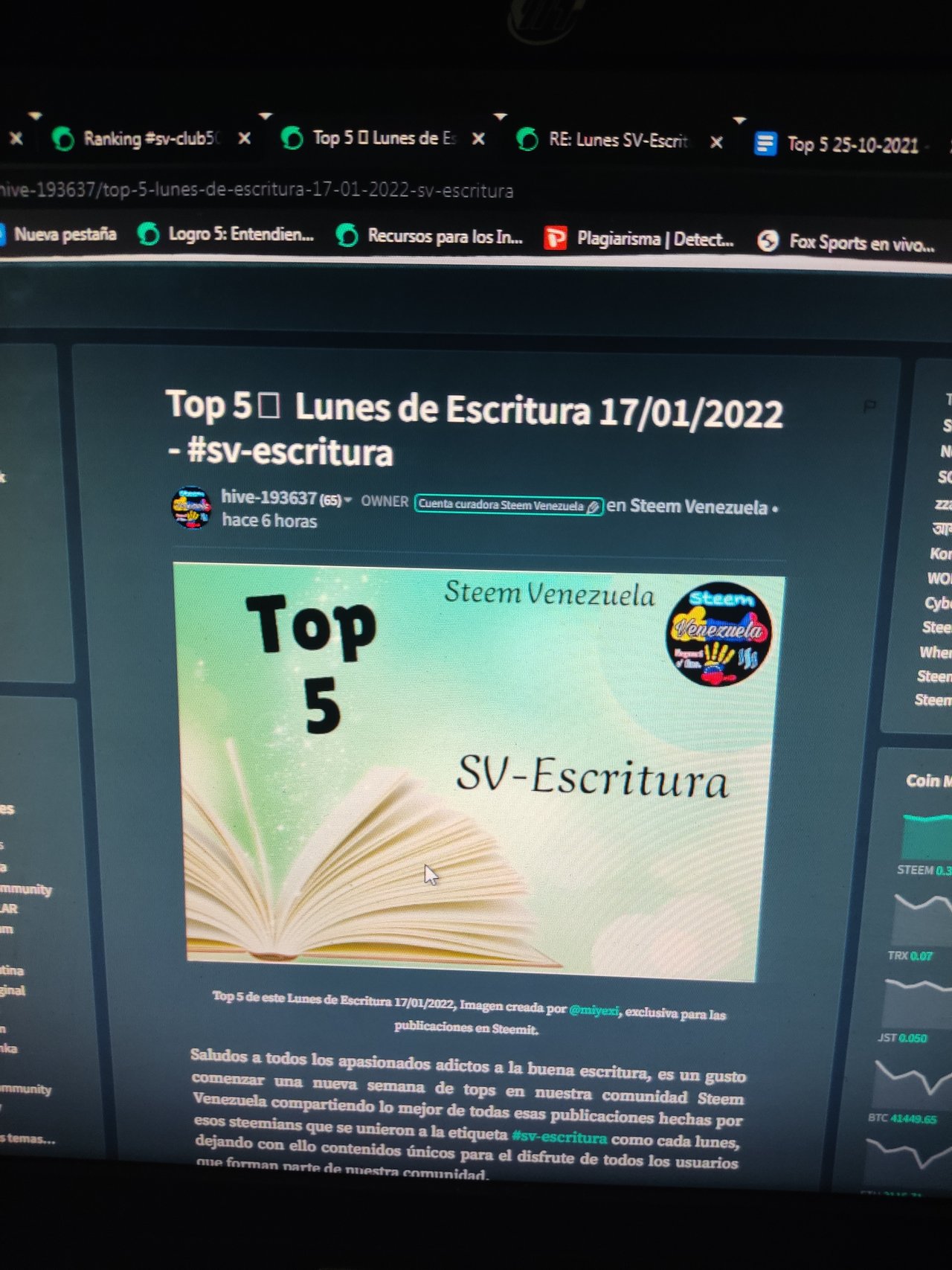Open the Plagiarisma | Detect... bookmark
This screenshot has width=952, height=1270.
point(640,239)
